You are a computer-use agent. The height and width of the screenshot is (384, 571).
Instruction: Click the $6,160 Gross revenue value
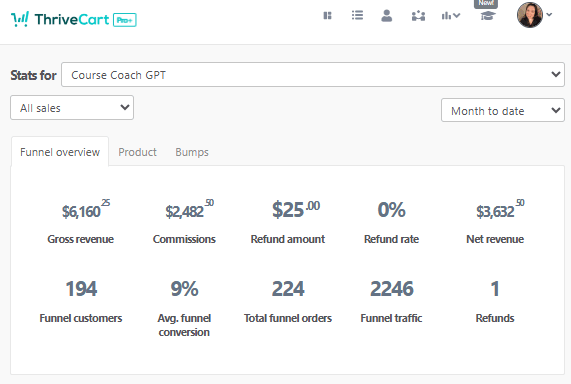pyautogui.click(x=86, y=209)
